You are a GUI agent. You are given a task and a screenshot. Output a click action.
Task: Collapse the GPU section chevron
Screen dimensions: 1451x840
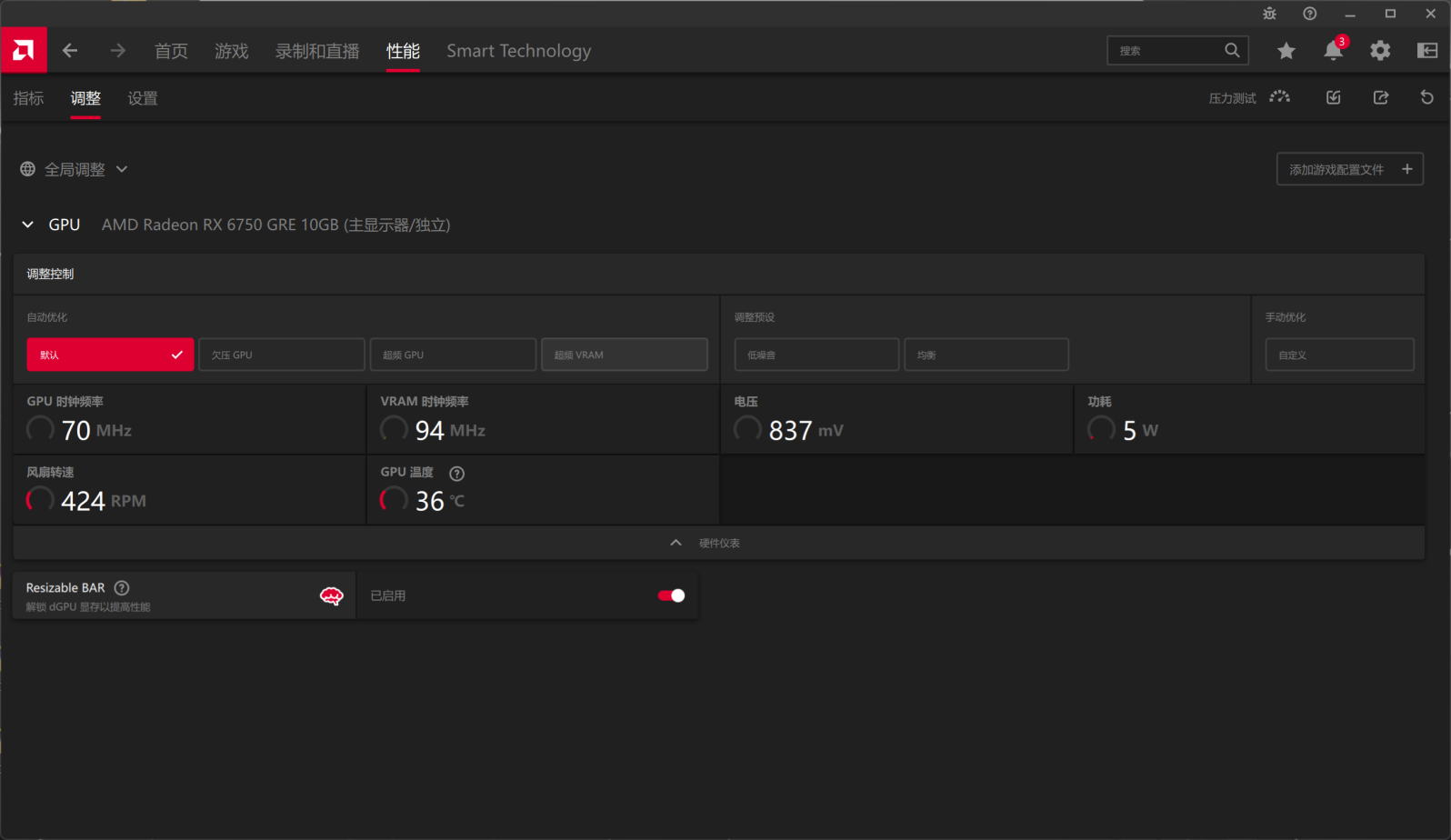[x=28, y=225]
